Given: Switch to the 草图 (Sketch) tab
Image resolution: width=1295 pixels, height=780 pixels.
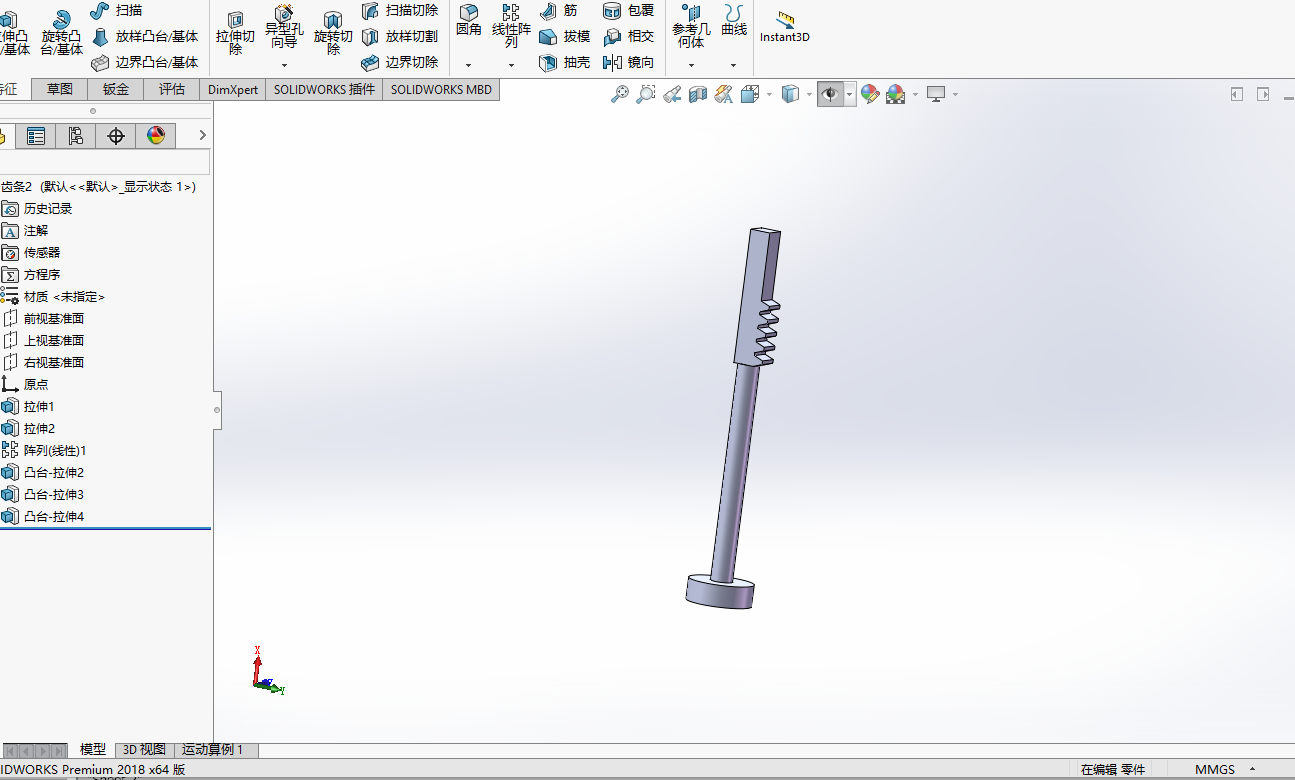Looking at the screenshot, I should coord(60,89).
